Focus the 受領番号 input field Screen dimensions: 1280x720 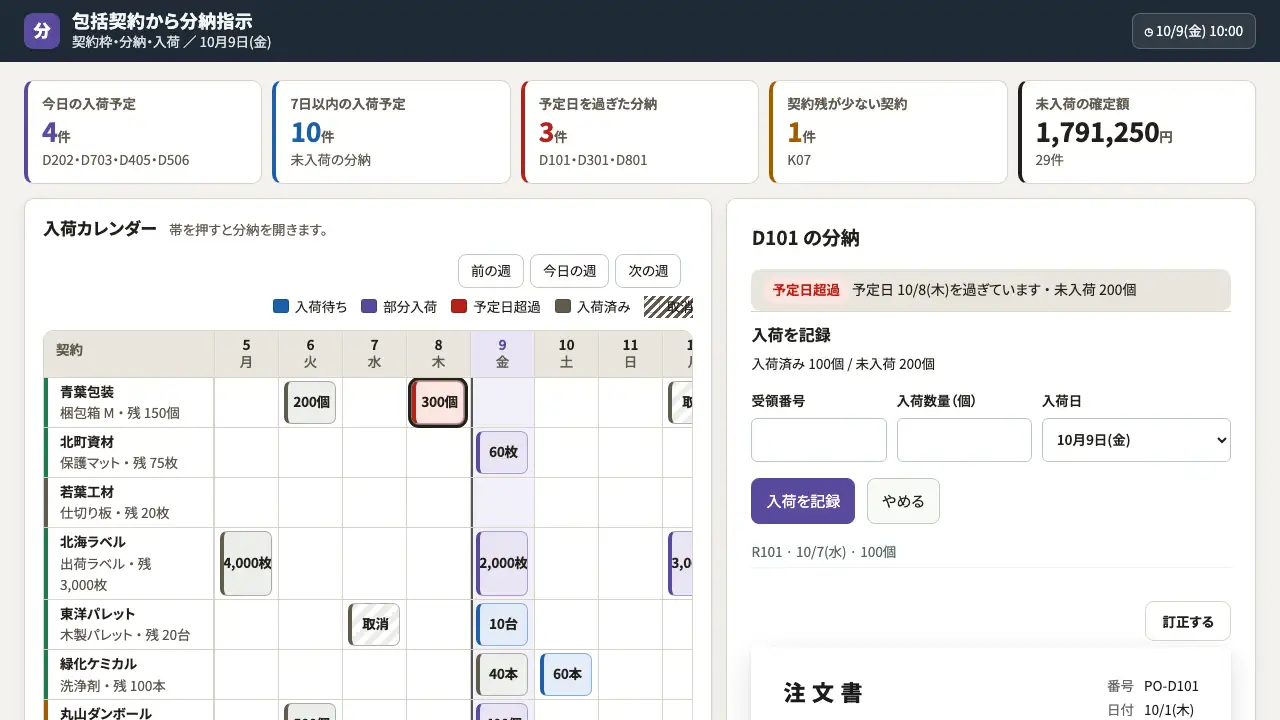[819, 440]
